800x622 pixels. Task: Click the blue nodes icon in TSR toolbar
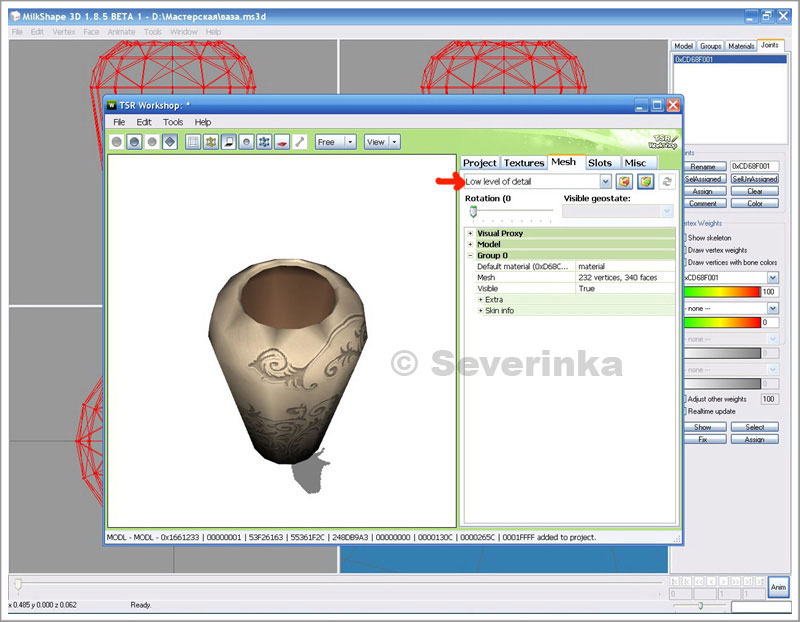pos(264,142)
